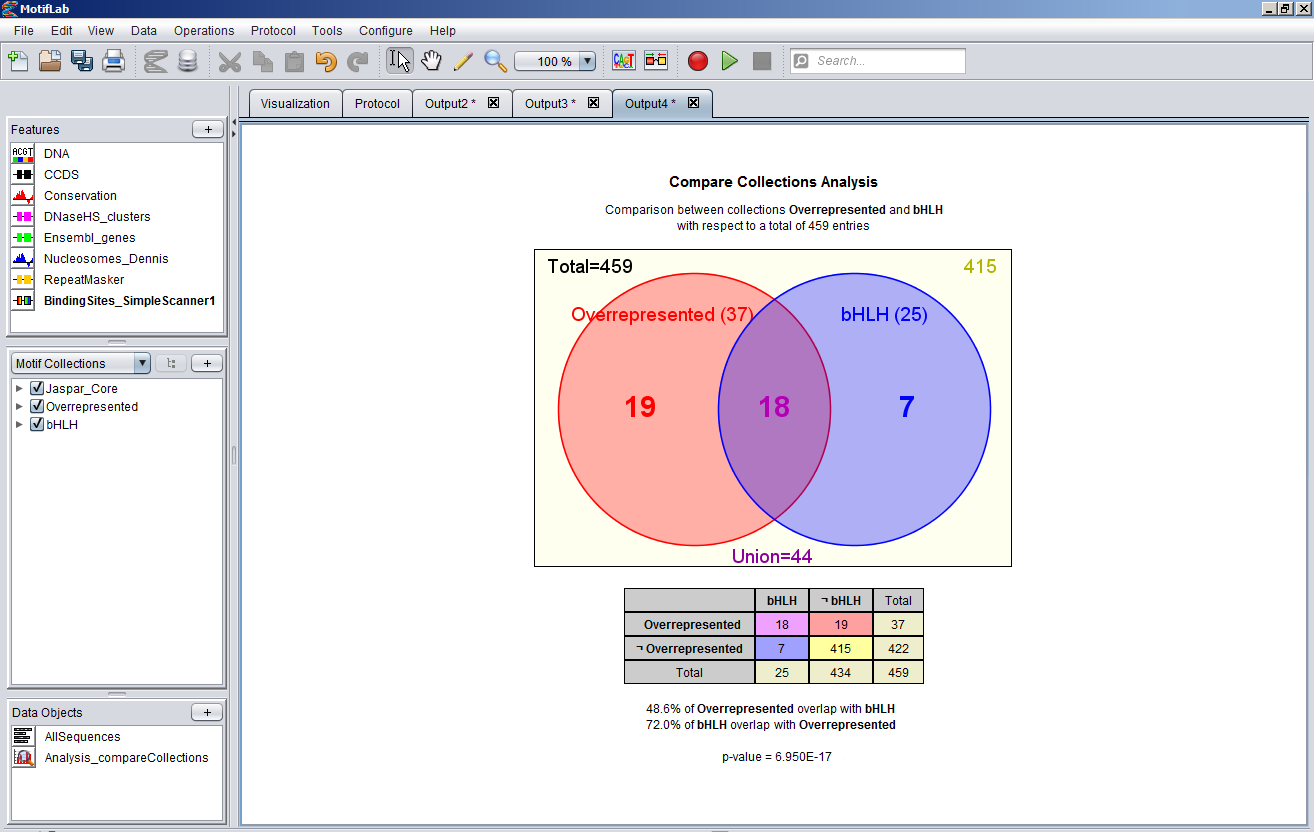Click the Motif Collections plus button
This screenshot has height=832, width=1314.
pyautogui.click(x=207, y=364)
